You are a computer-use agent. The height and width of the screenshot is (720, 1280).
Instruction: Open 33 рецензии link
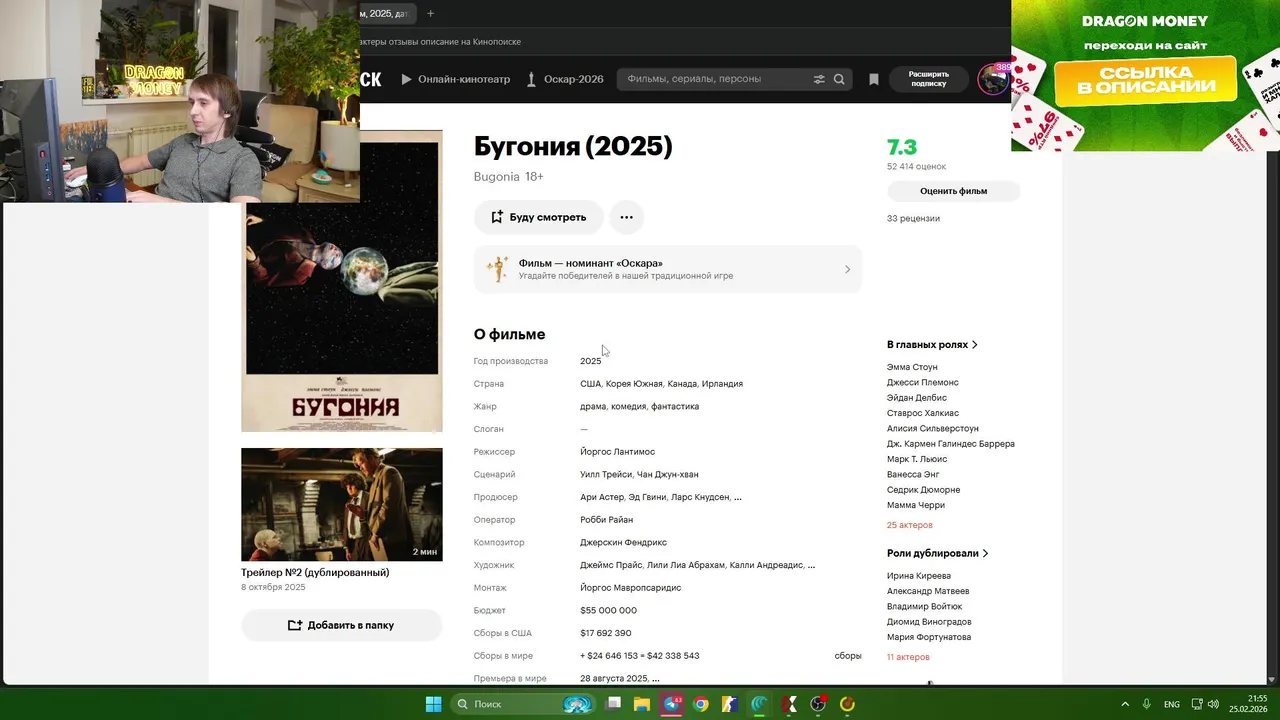pyautogui.click(x=913, y=218)
